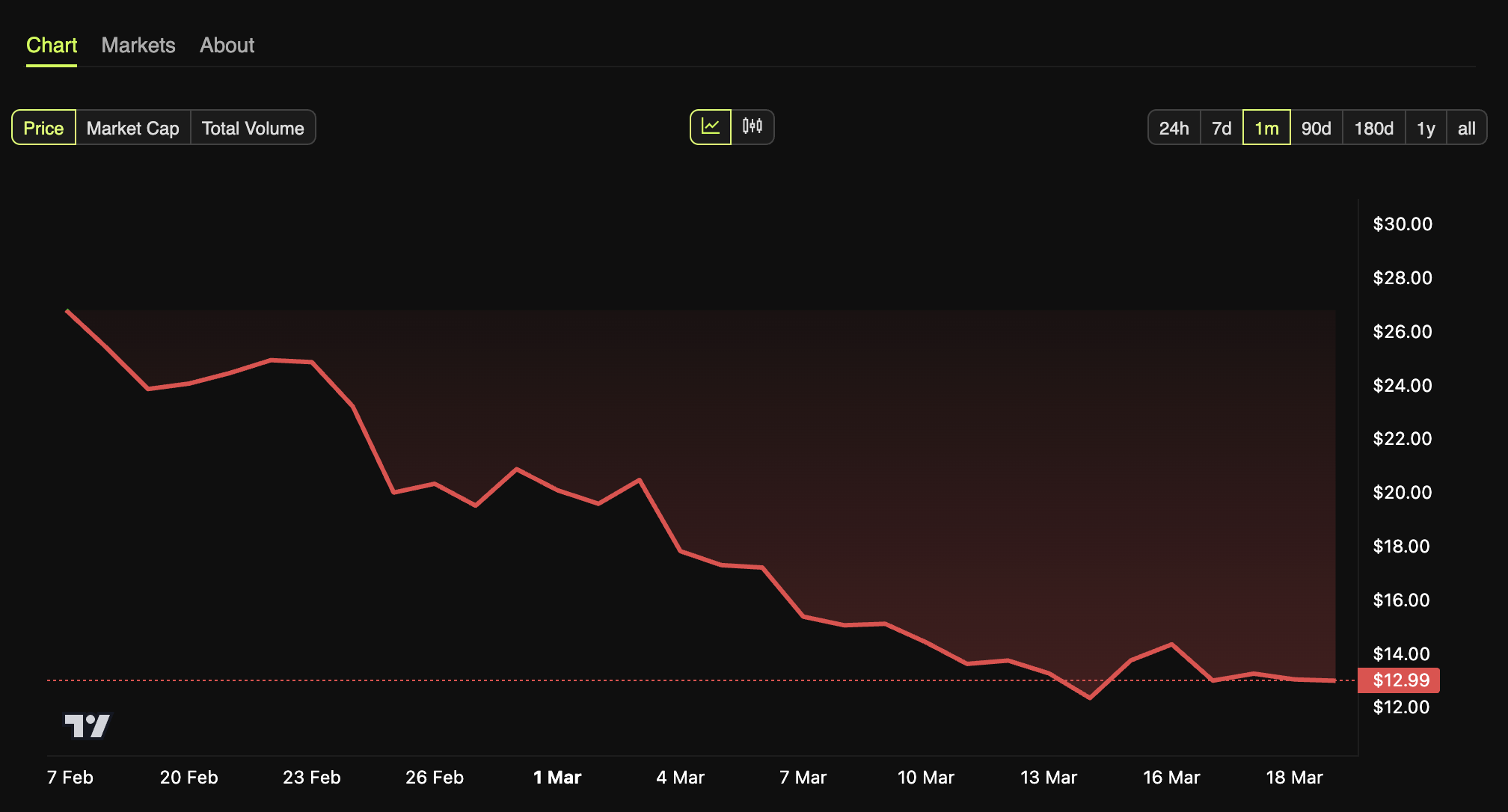Show Total Volume data

point(253,127)
